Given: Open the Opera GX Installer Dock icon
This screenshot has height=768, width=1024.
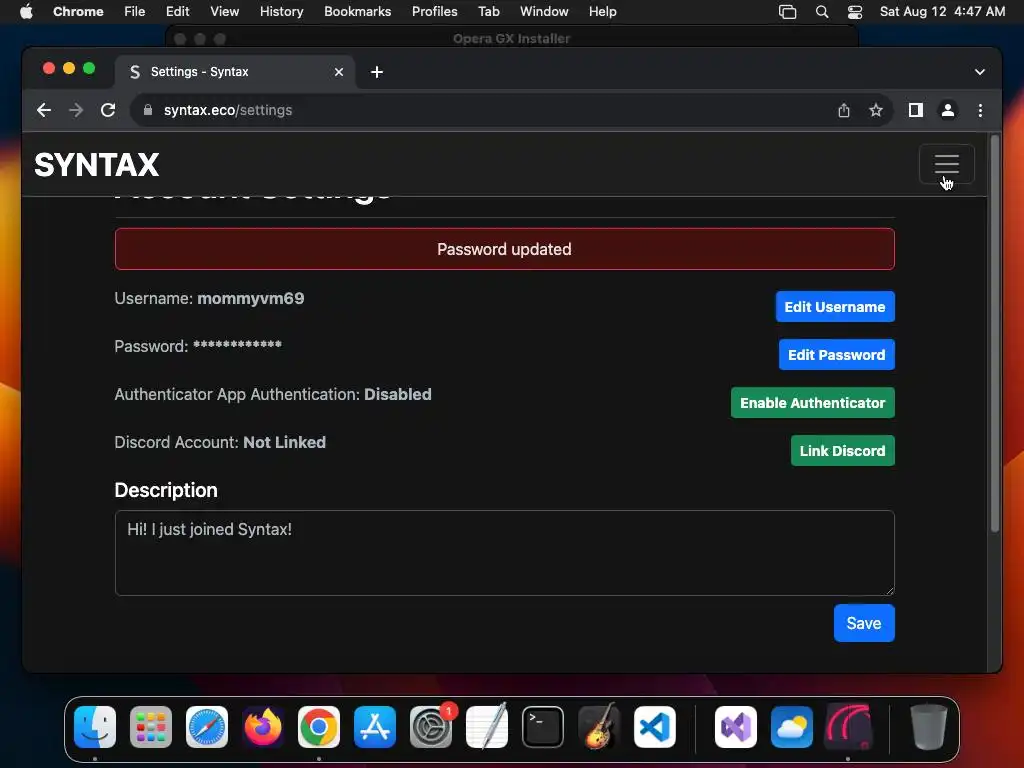Looking at the screenshot, I should tap(848, 727).
